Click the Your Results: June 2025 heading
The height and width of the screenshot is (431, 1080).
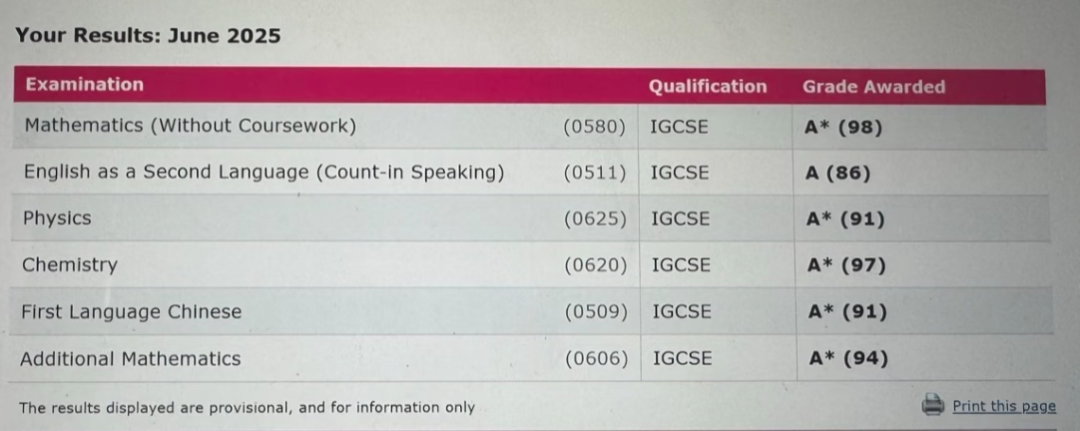(x=147, y=35)
